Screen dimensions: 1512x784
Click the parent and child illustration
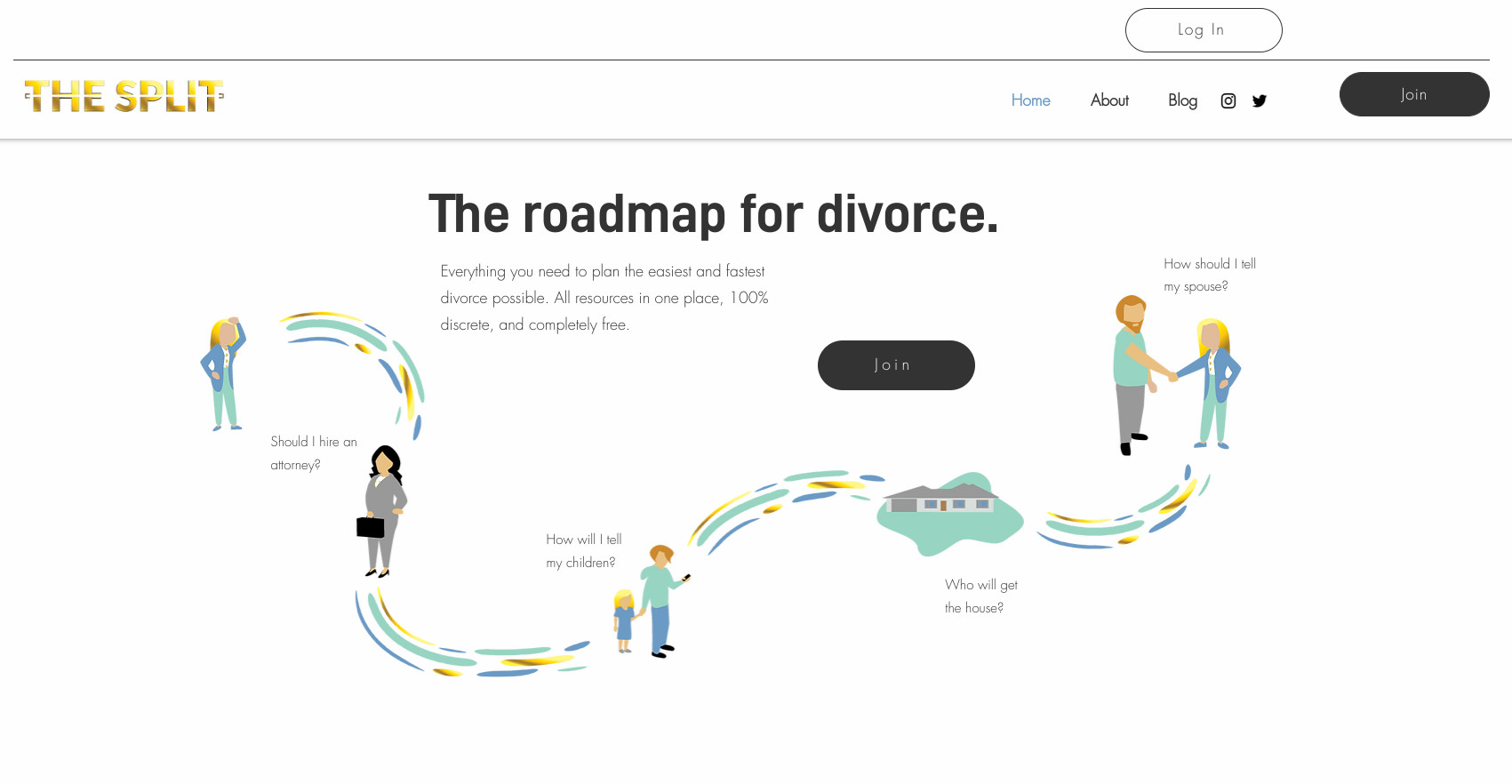pyautogui.click(x=651, y=602)
